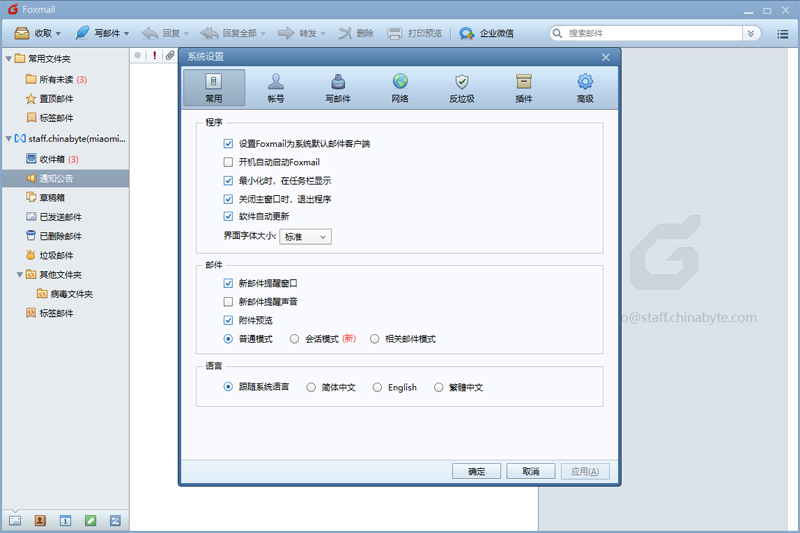Image resolution: width=800 pixels, height=533 pixels.
Task: Open the 插件 (Plugins) settings icon
Action: coord(523,83)
